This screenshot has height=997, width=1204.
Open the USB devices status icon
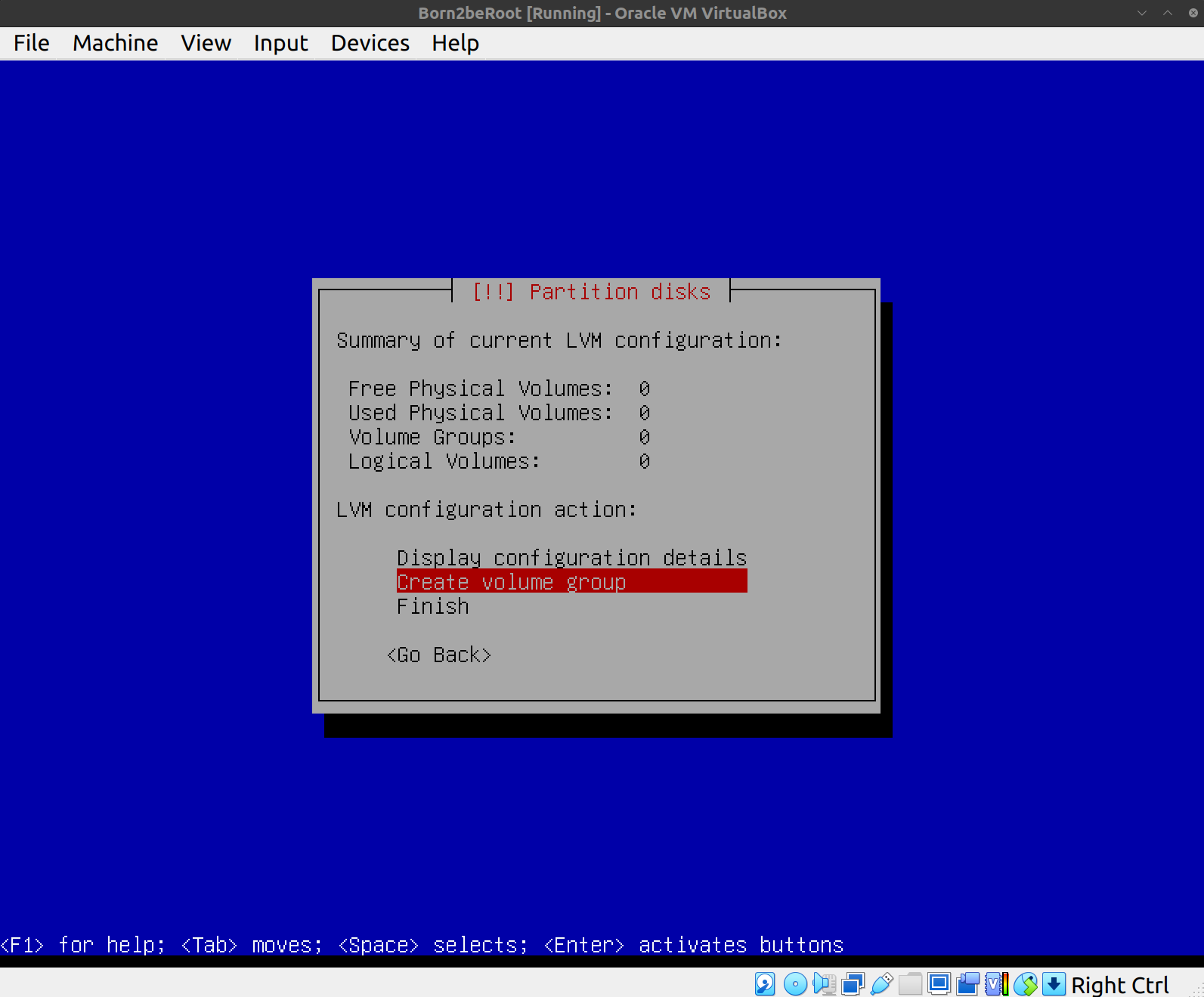(881, 984)
